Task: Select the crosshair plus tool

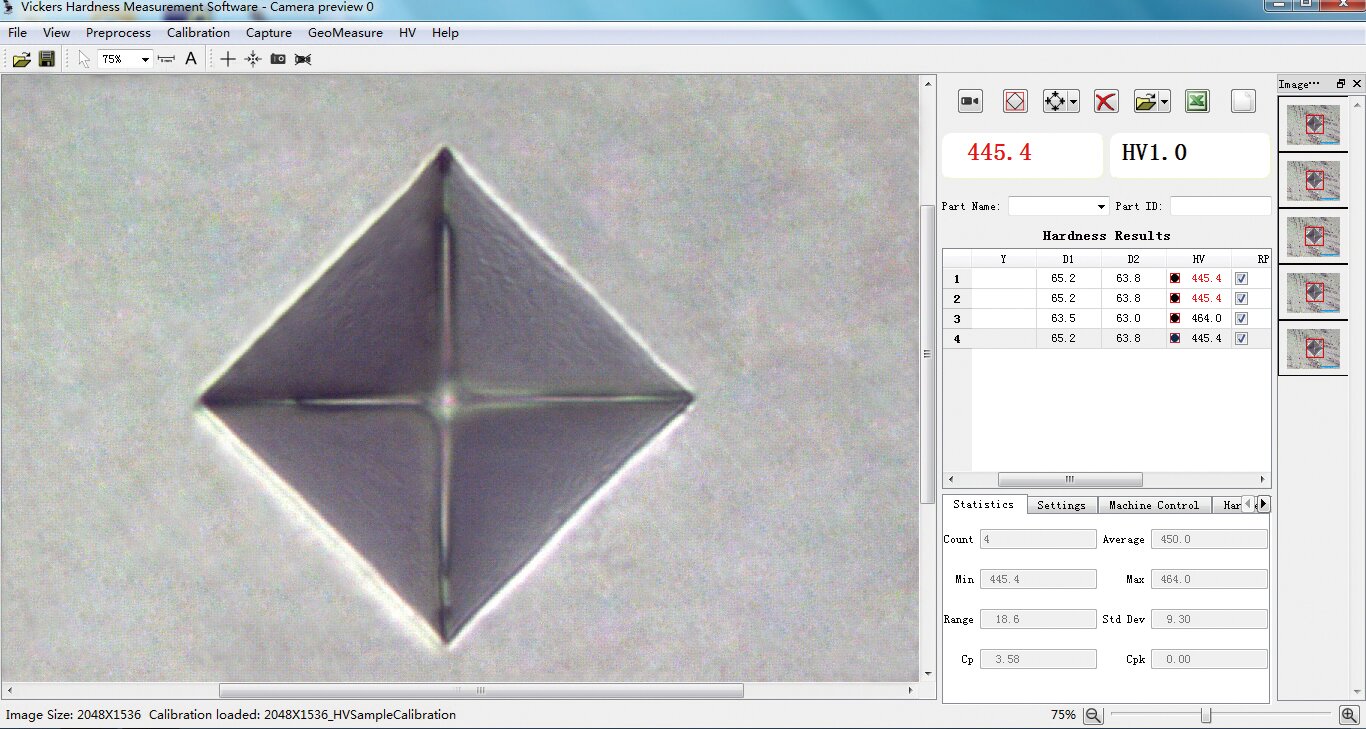Action: [x=228, y=59]
